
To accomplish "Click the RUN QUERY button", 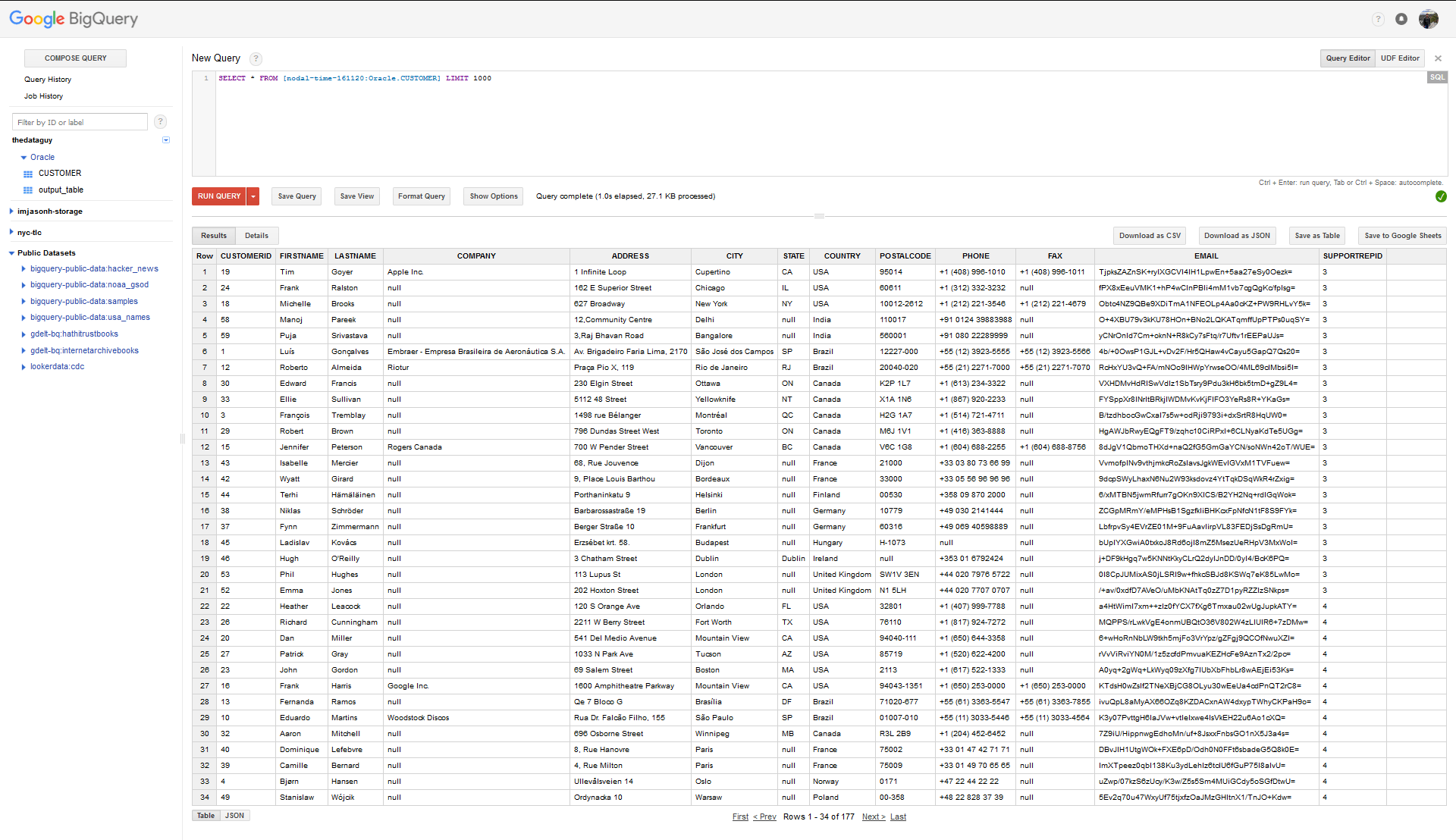I will 219,196.
